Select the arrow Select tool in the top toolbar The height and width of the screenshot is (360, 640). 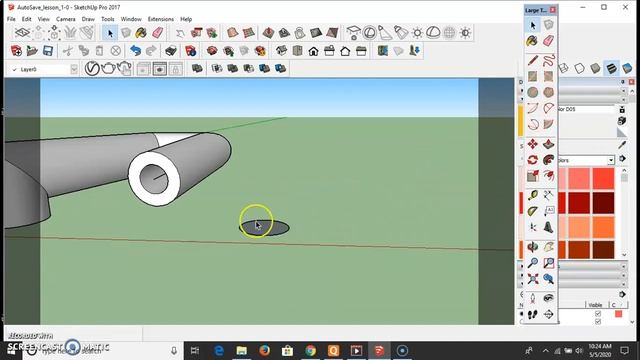click(x=110, y=33)
